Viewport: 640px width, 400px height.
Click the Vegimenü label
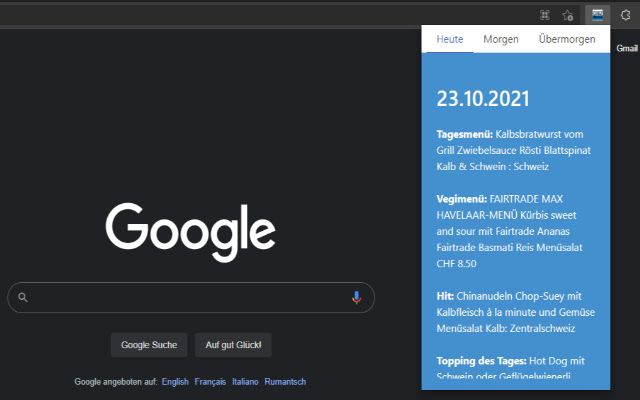tap(462, 199)
